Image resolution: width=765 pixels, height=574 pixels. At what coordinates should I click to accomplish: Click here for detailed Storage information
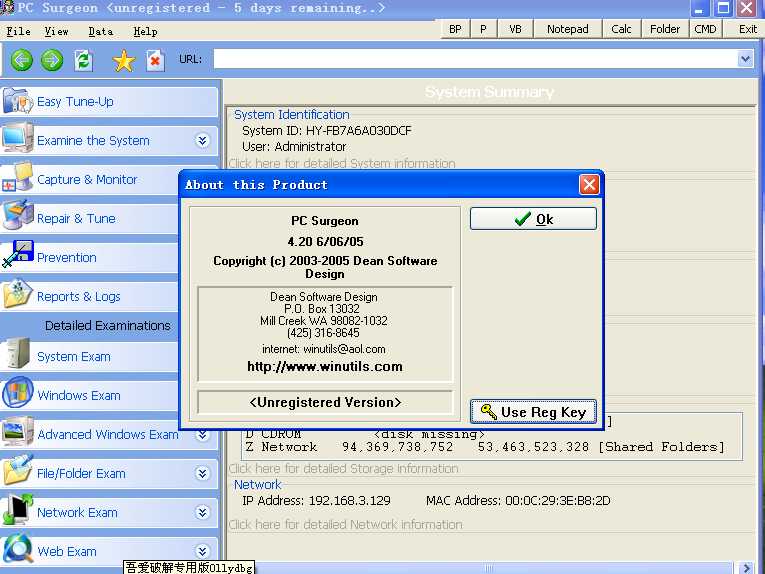[343, 469]
